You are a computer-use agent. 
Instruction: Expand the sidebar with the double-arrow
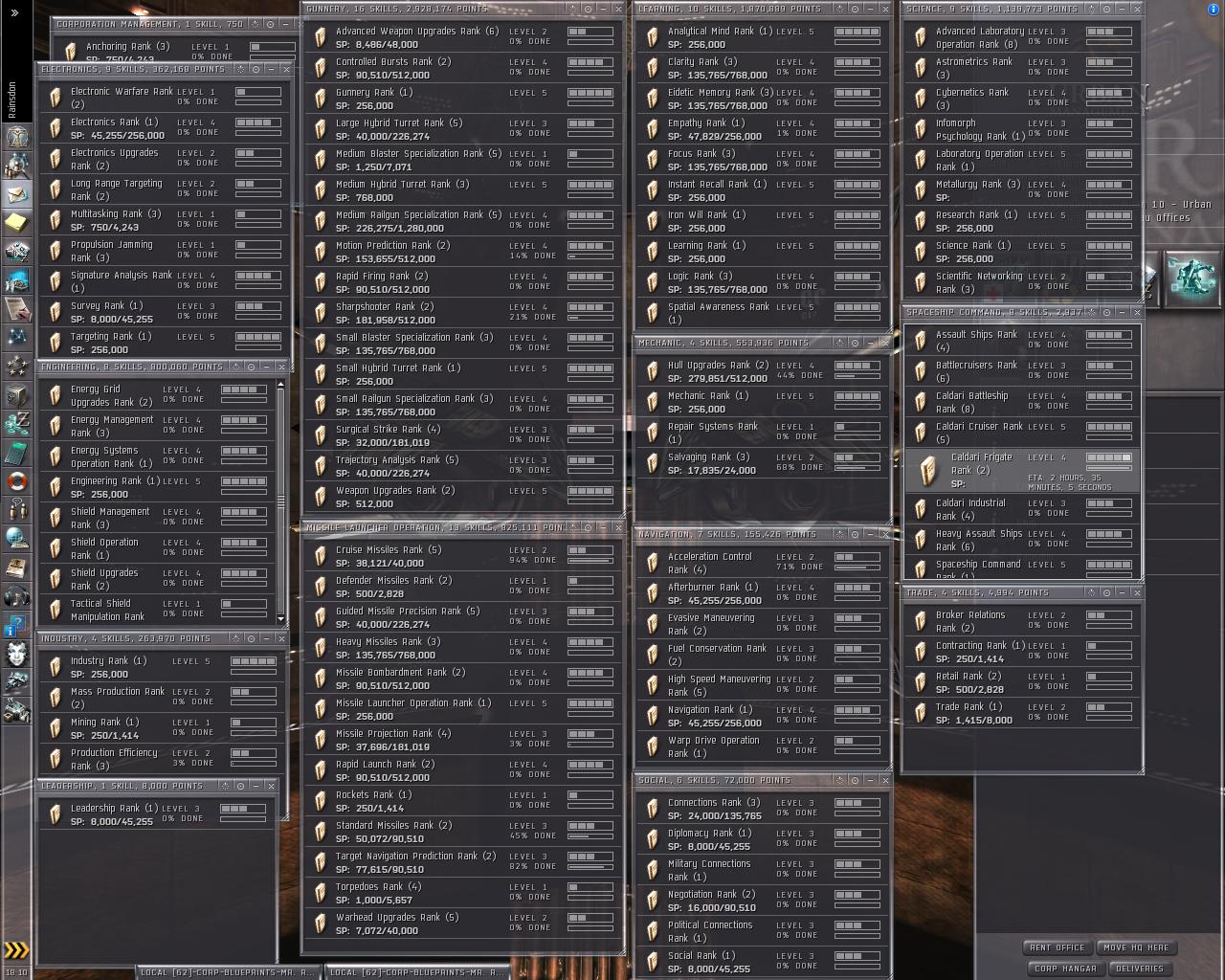tap(14, 12)
